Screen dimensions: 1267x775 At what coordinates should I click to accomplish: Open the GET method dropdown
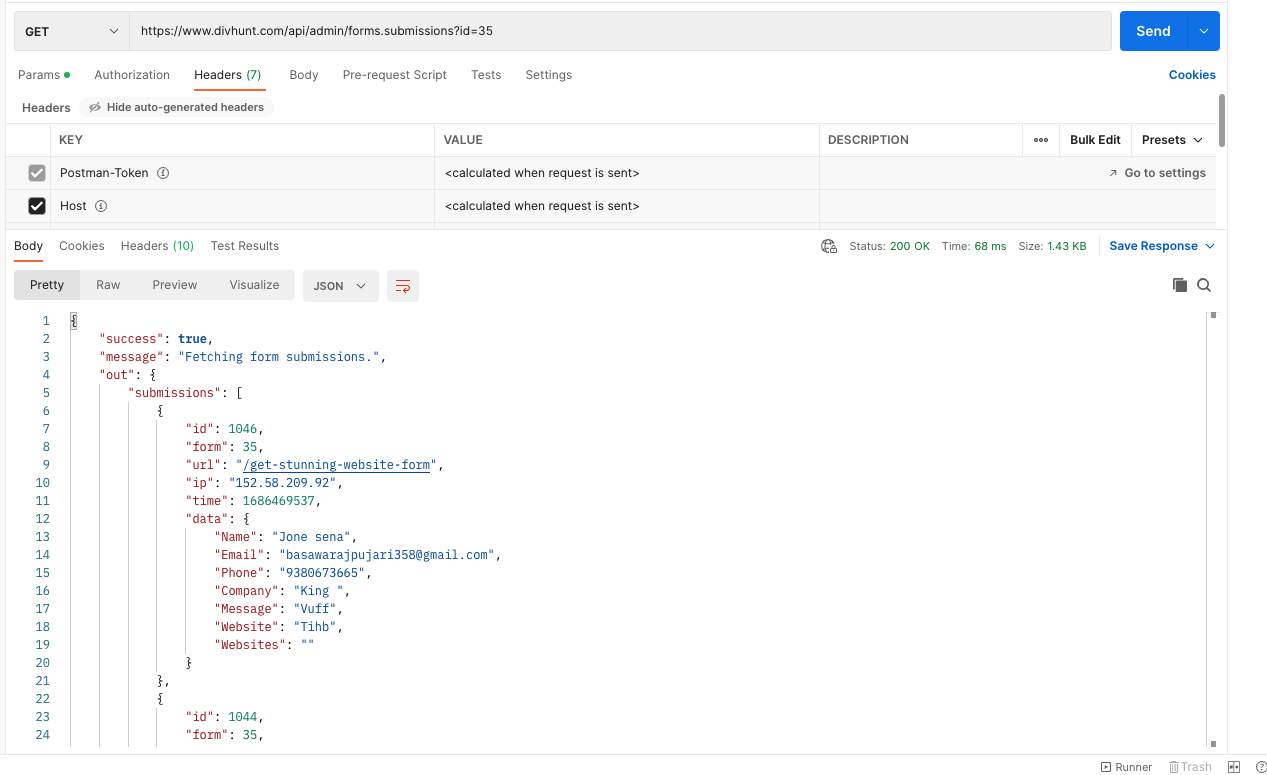[71, 31]
